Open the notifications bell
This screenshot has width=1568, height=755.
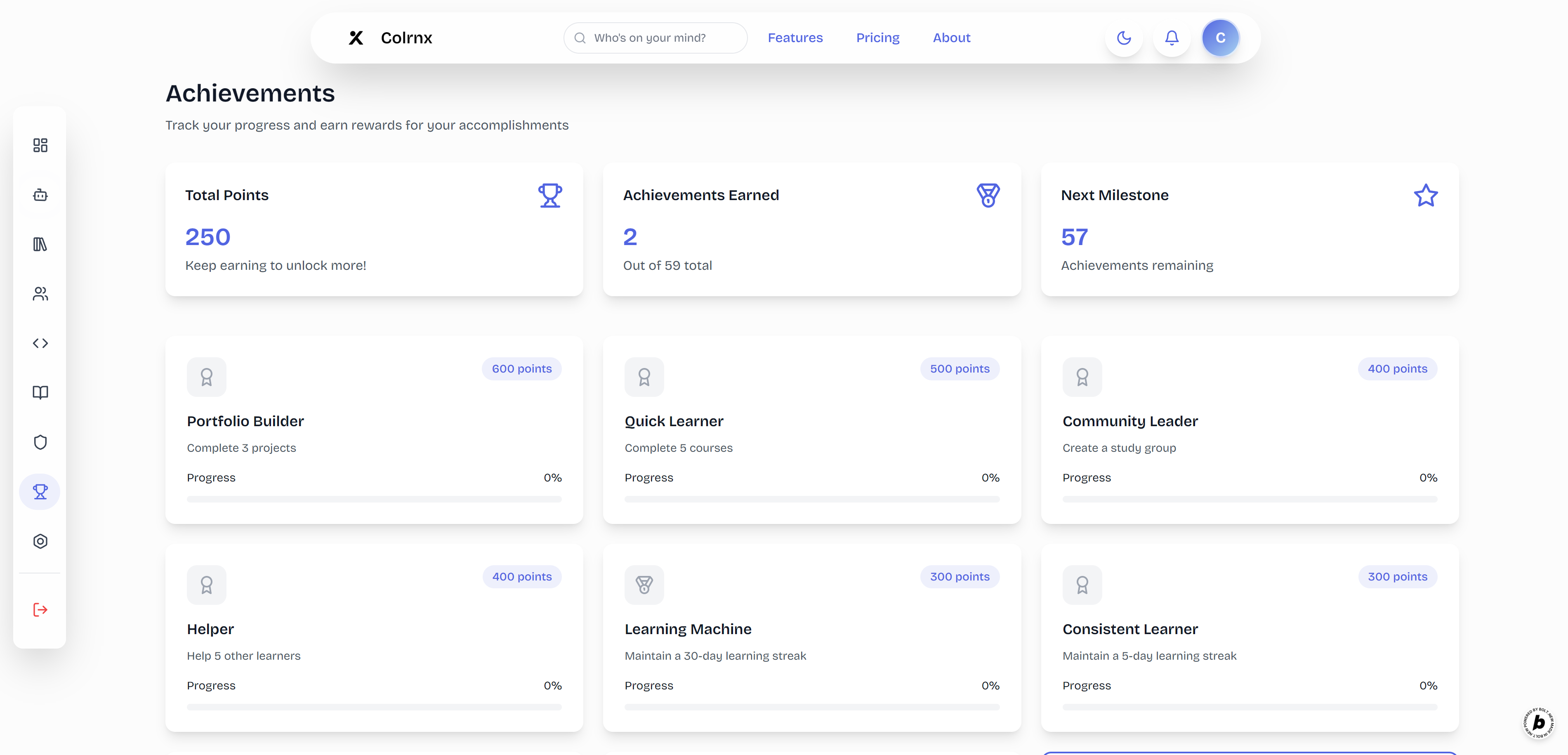coord(1172,38)
